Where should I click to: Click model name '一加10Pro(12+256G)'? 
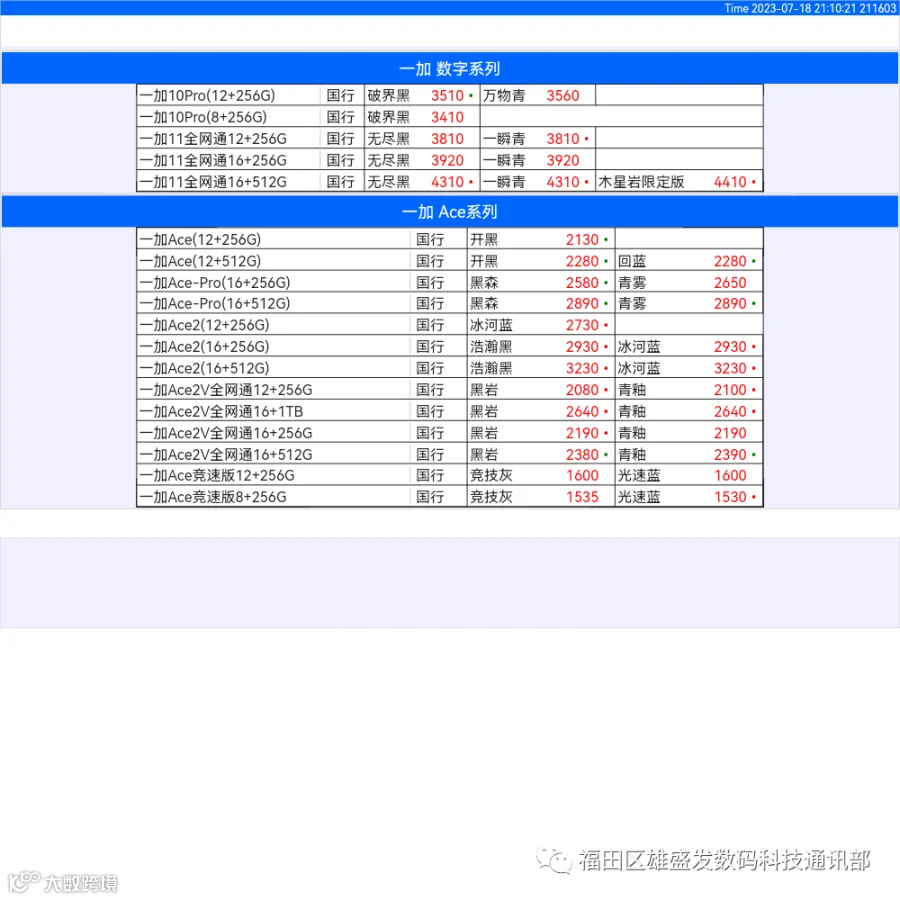[x=207, y=95]
